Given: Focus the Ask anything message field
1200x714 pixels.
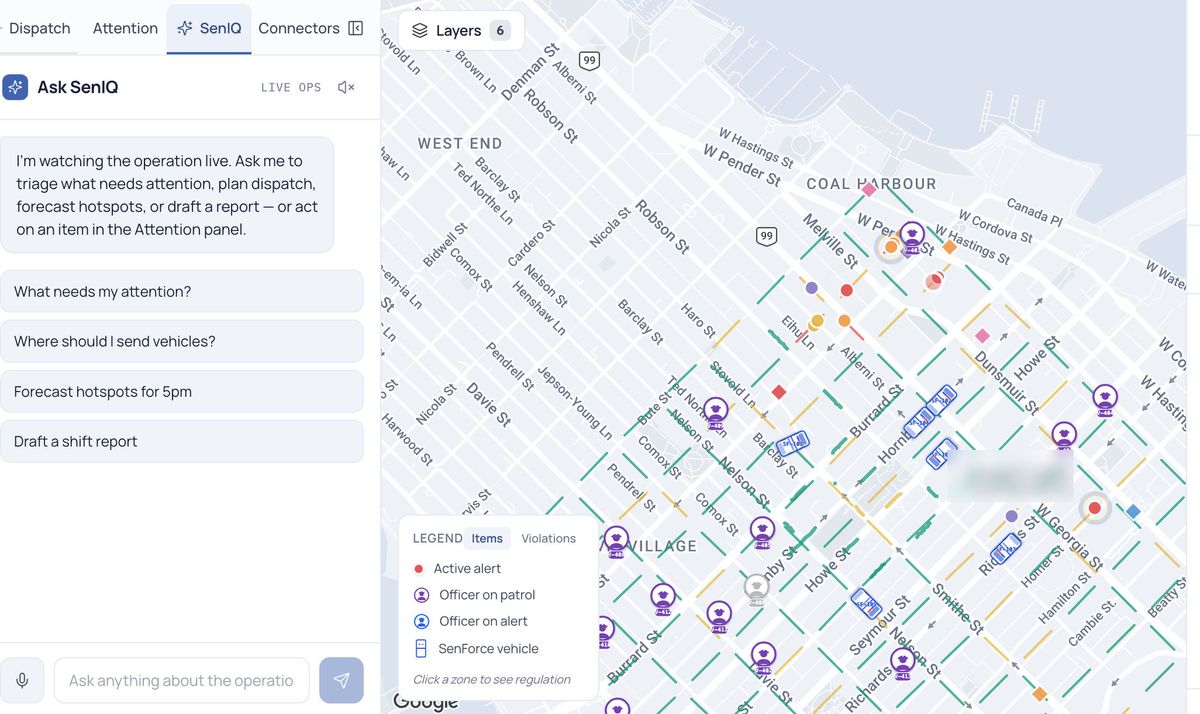Looking at the screenshot, I should click(182, 680).
